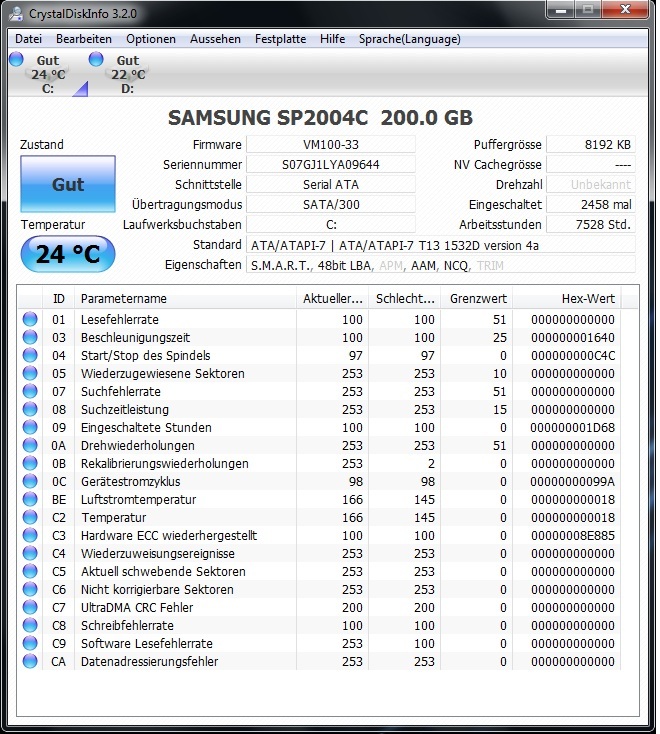
Task: Click the status orb for Lesefehlerrate
Action: pos(30,319)
